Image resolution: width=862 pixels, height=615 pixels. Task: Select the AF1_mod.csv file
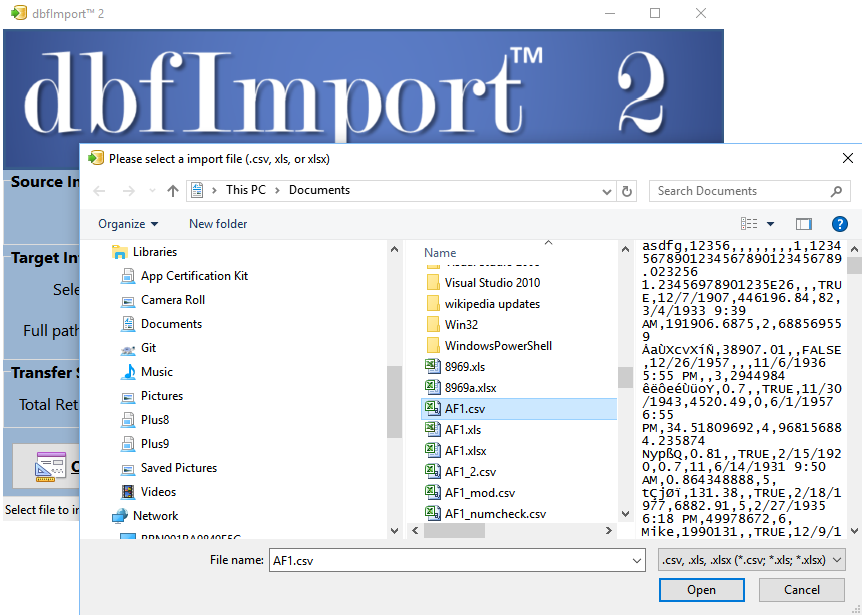pos(480,493)
